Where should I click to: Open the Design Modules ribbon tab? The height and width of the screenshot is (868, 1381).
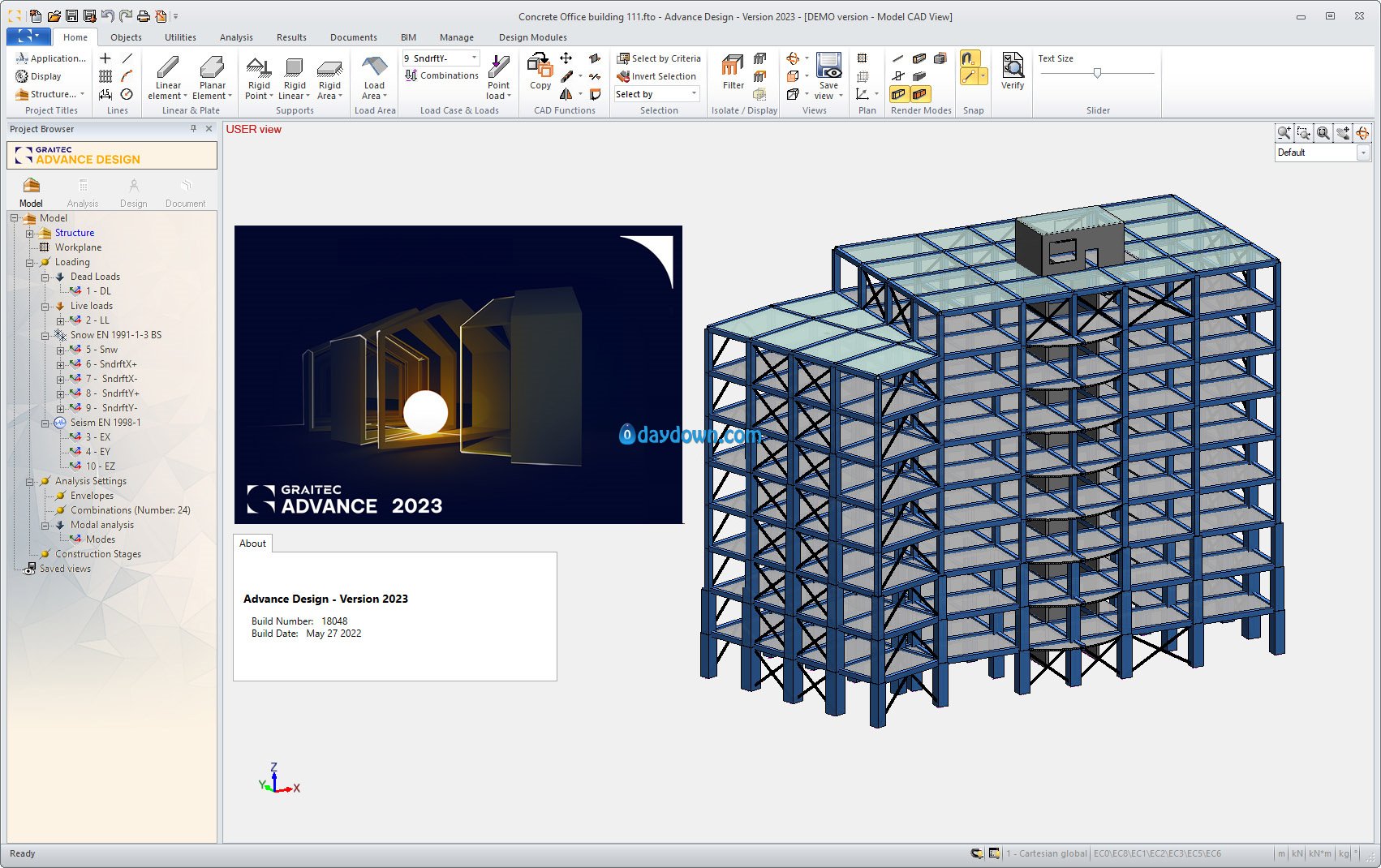click(532, 37)
